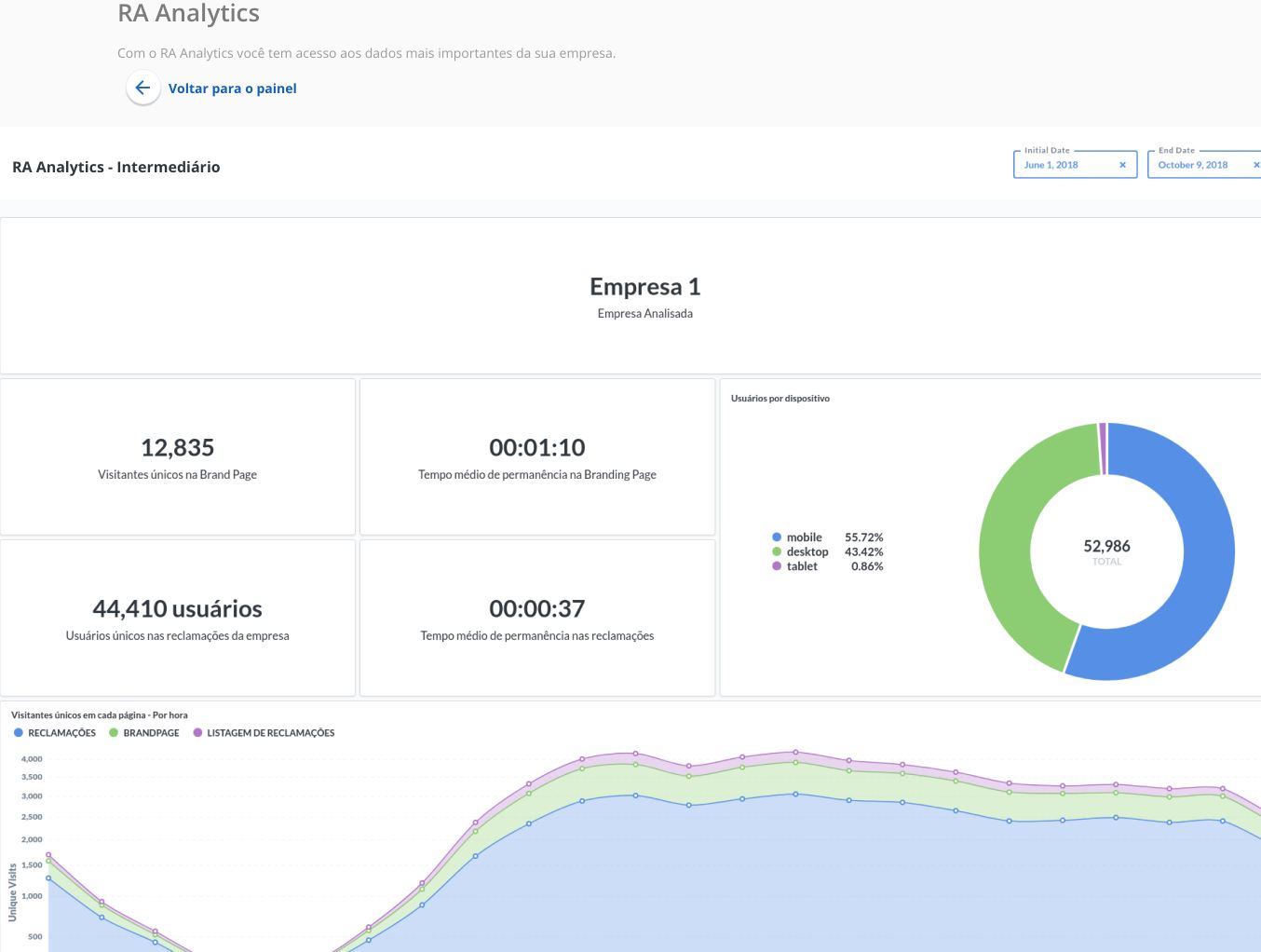Image resolution: width=1261 pixels, height=952 pixels.
Task: Select the 12,835 unique visitors card
Action: coord(177,456)
